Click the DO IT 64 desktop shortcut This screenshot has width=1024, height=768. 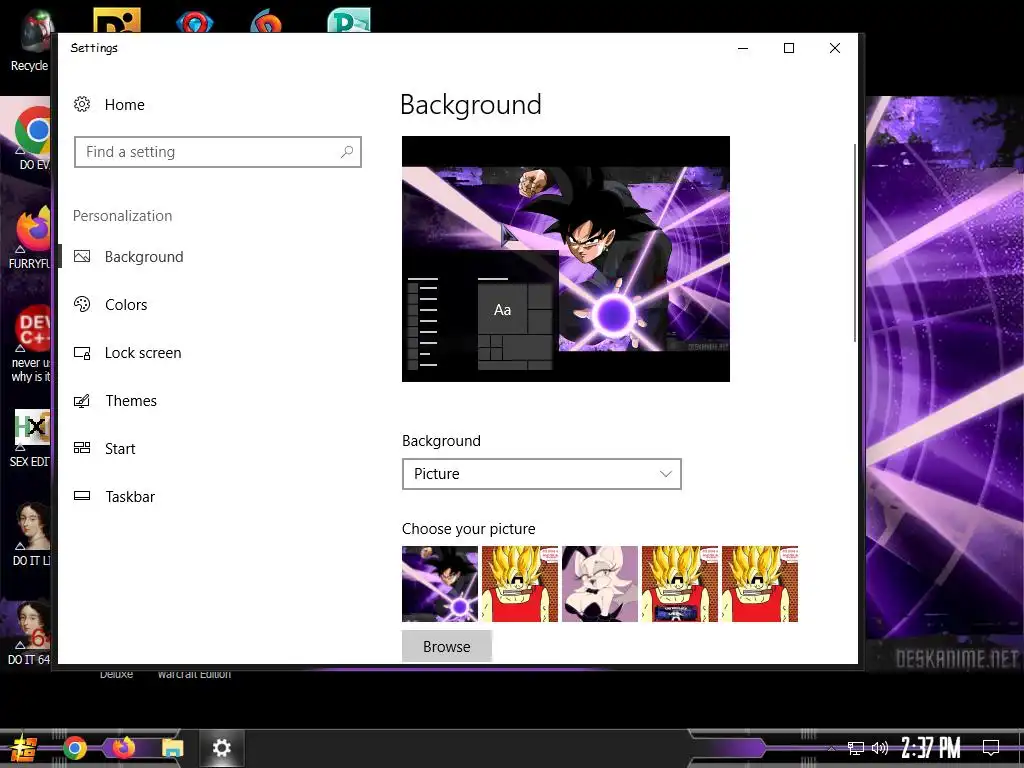coord(30,633)
